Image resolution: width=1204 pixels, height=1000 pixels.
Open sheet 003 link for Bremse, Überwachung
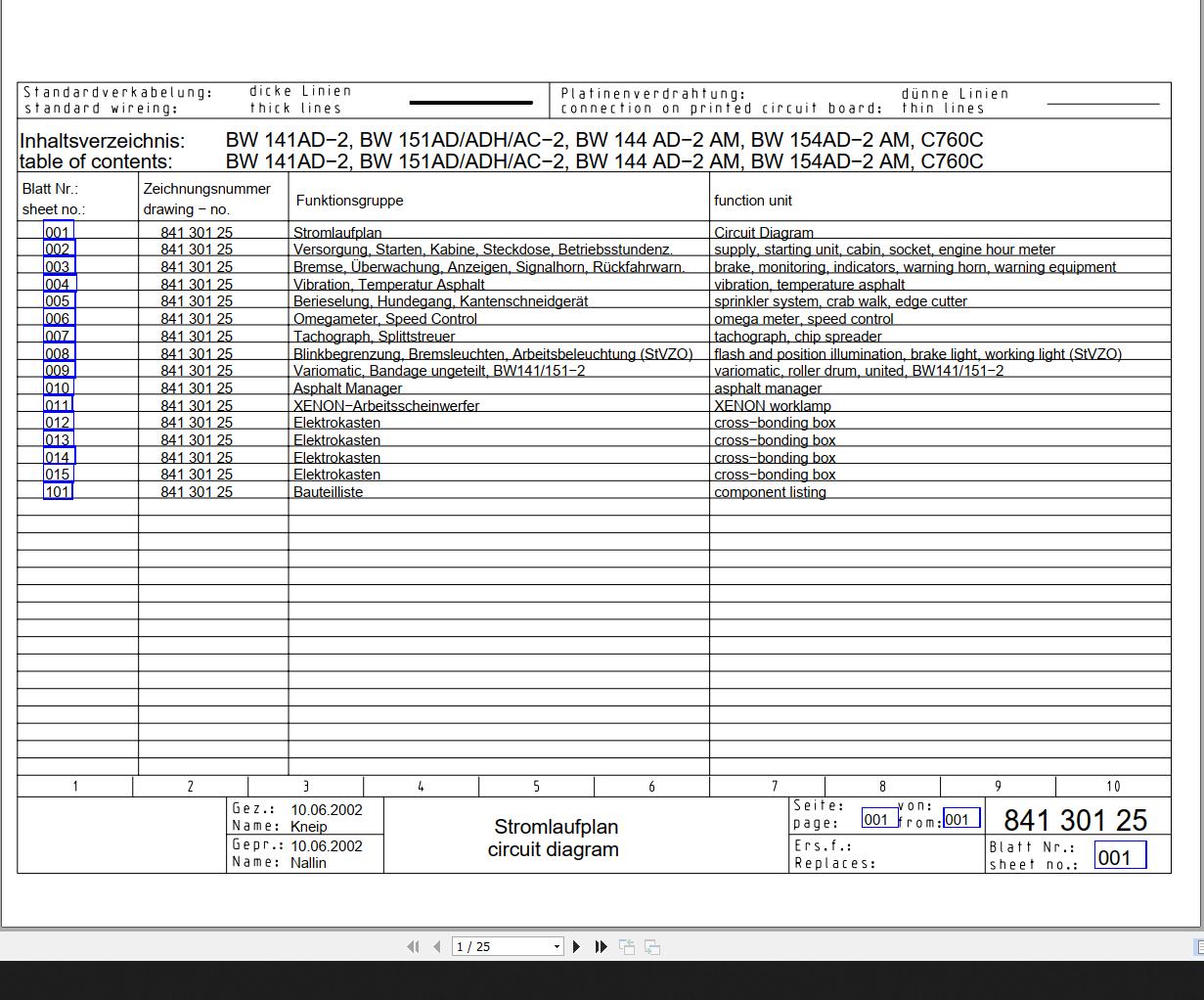click(x=58, y=267)
